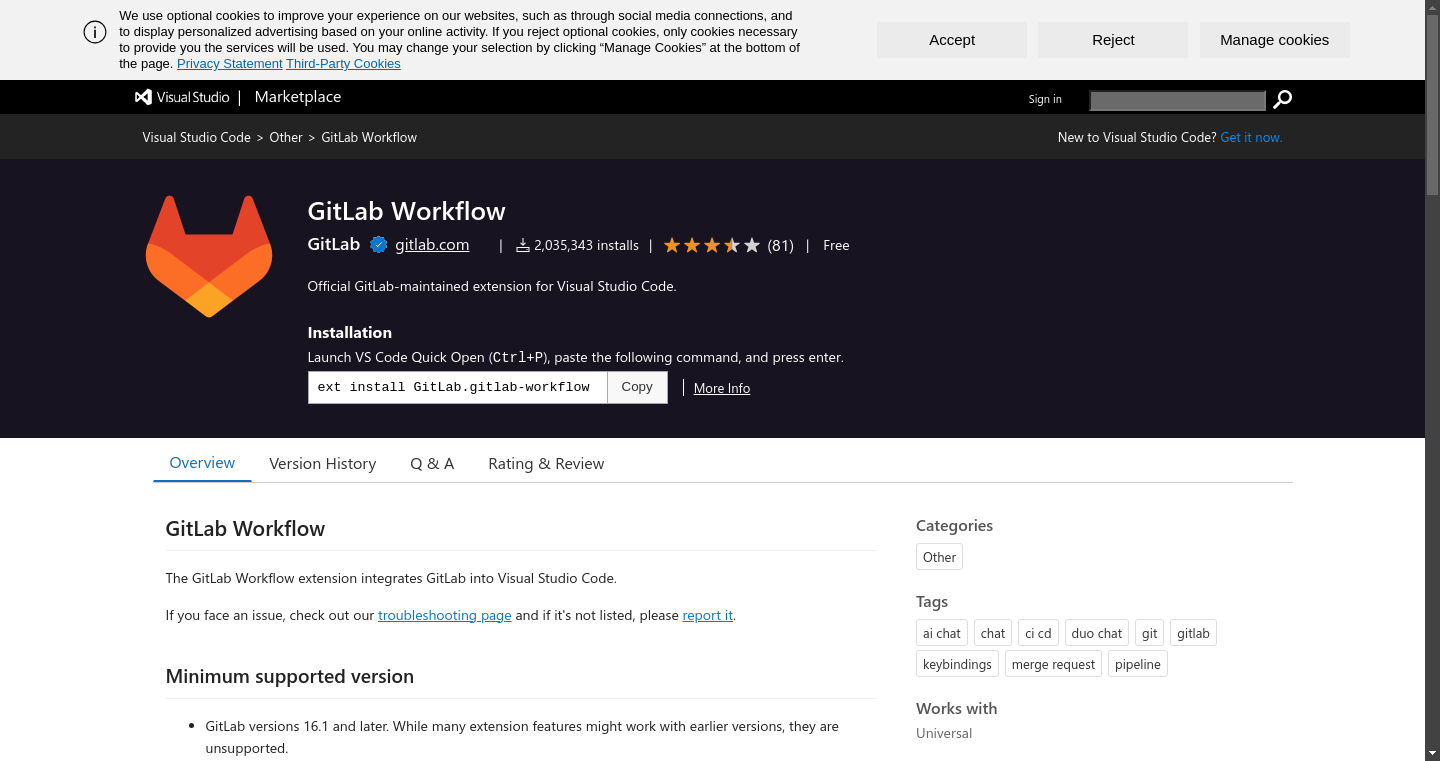Image resolution: width=1440 pixels, height=761 pixels.
Task: Switch to the Overview tab
Action: coord(202,463)
